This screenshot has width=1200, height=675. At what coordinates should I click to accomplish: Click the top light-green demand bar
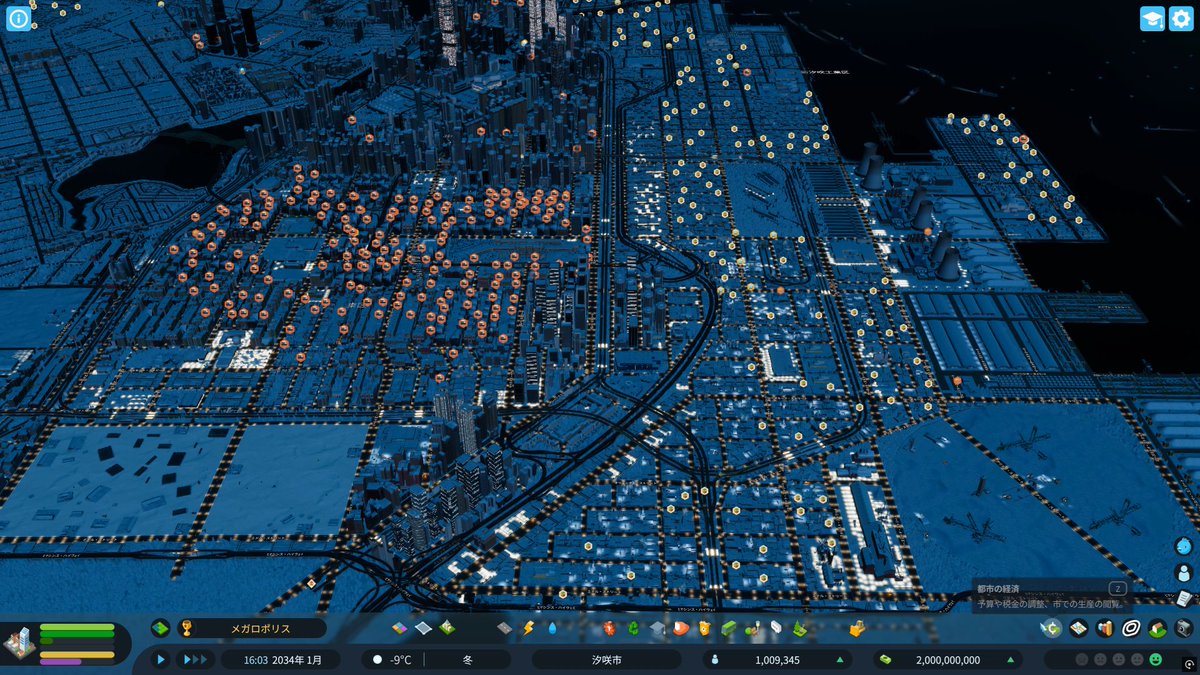click(x=77, y=627)
